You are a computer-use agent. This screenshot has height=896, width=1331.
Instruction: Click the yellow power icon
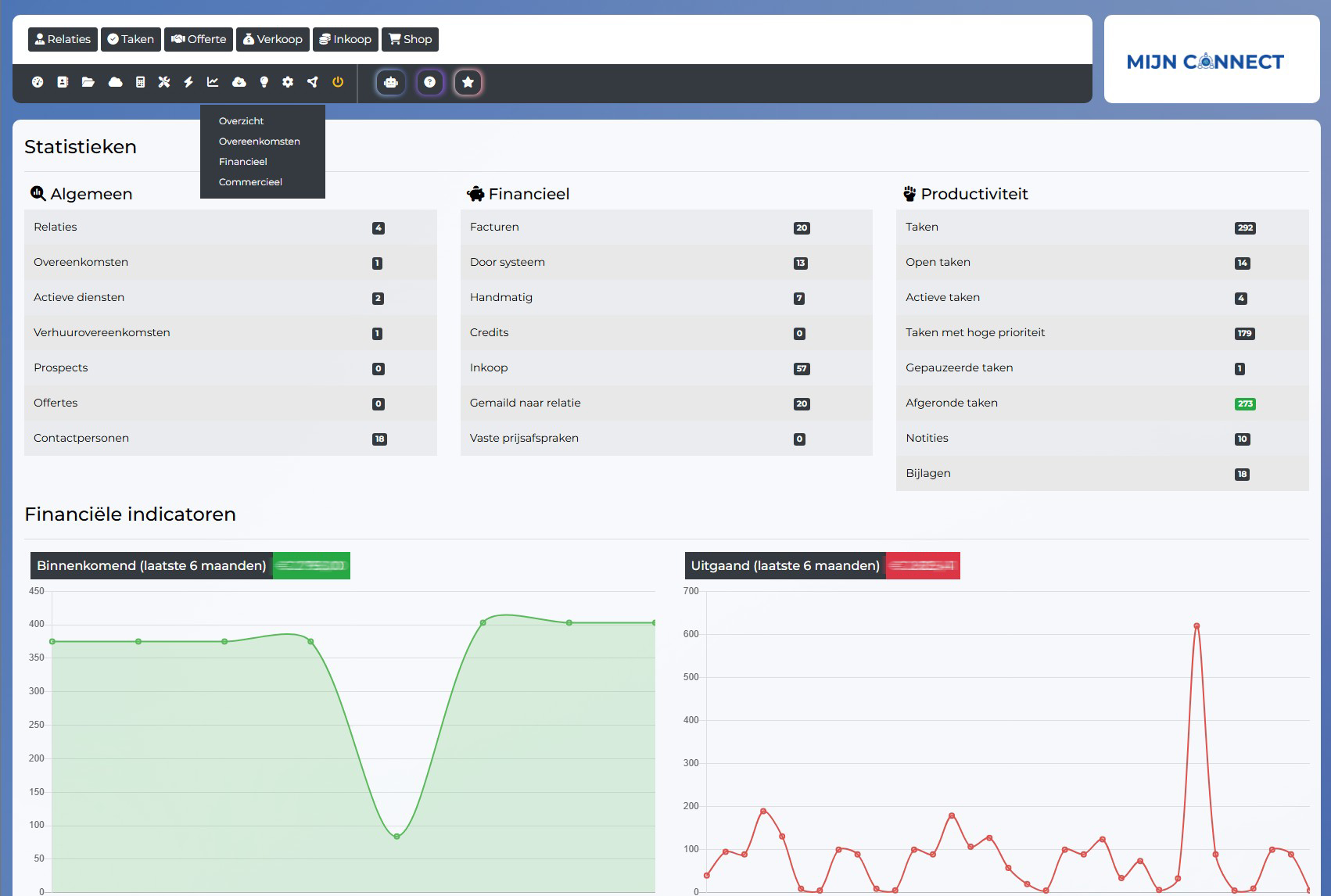pyautogui.click(x=338, y=82)
